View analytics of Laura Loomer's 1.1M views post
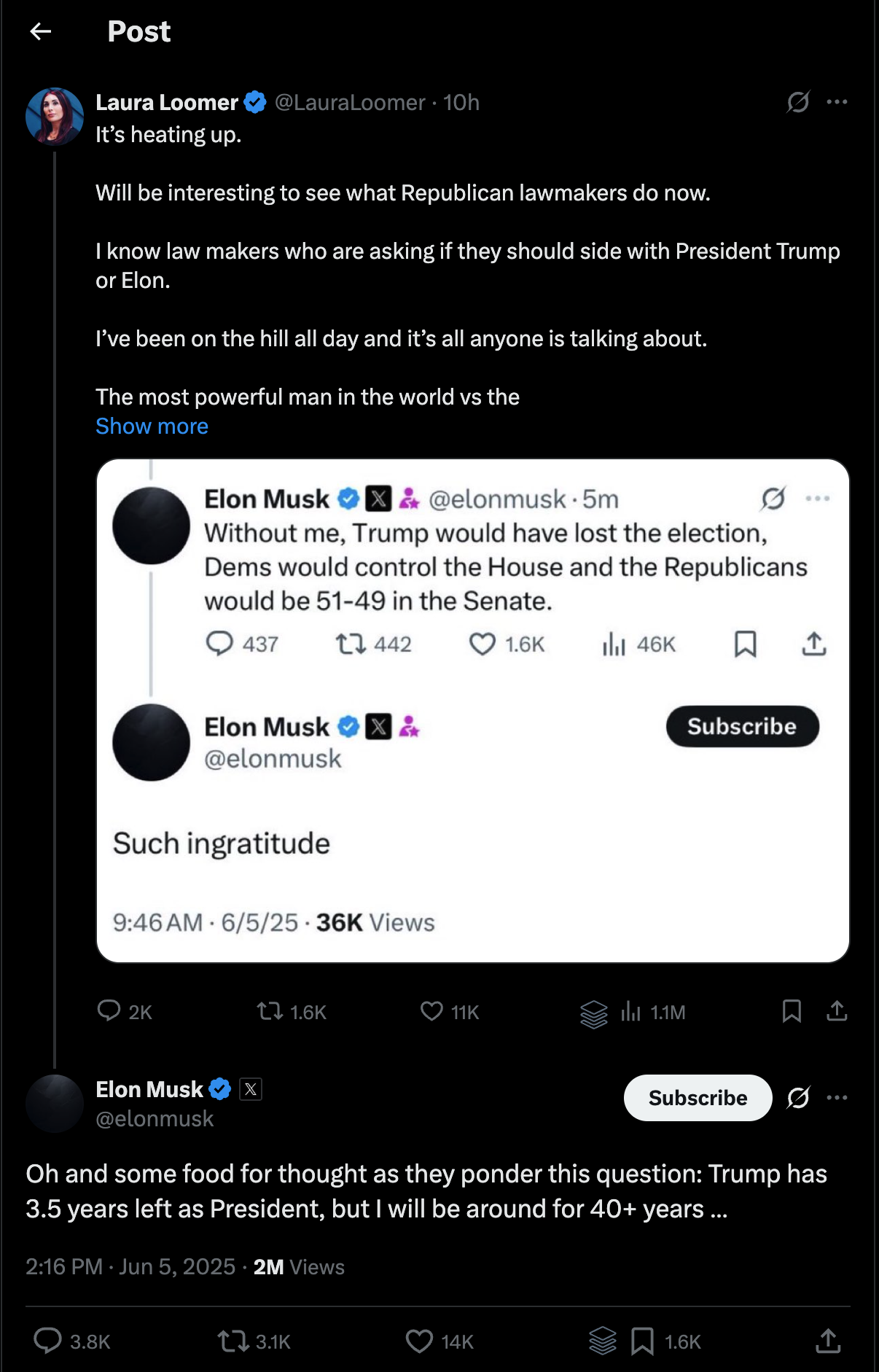The width and height of the screenshot is (879, 1372). 631,1012
